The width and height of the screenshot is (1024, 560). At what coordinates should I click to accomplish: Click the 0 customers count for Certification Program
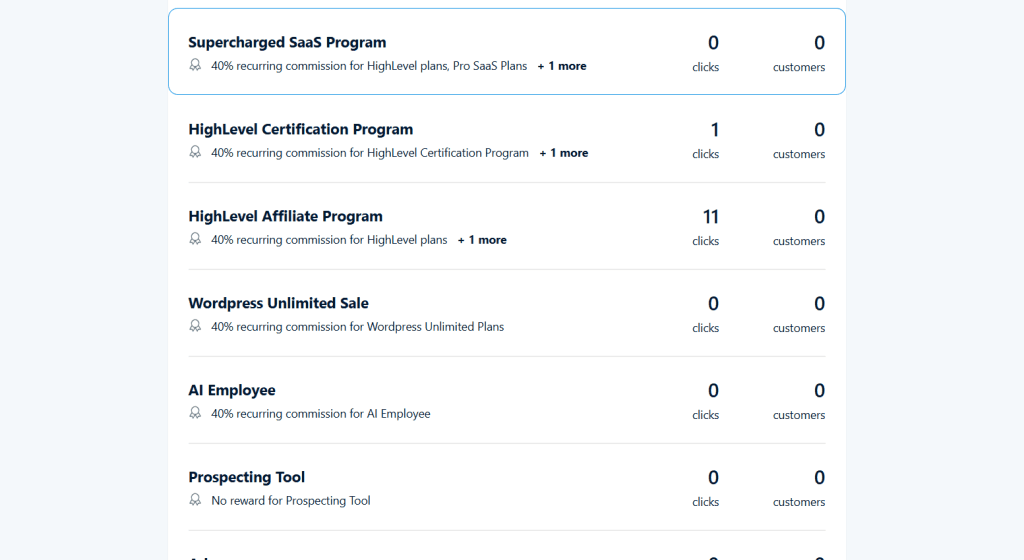(819, 130)
